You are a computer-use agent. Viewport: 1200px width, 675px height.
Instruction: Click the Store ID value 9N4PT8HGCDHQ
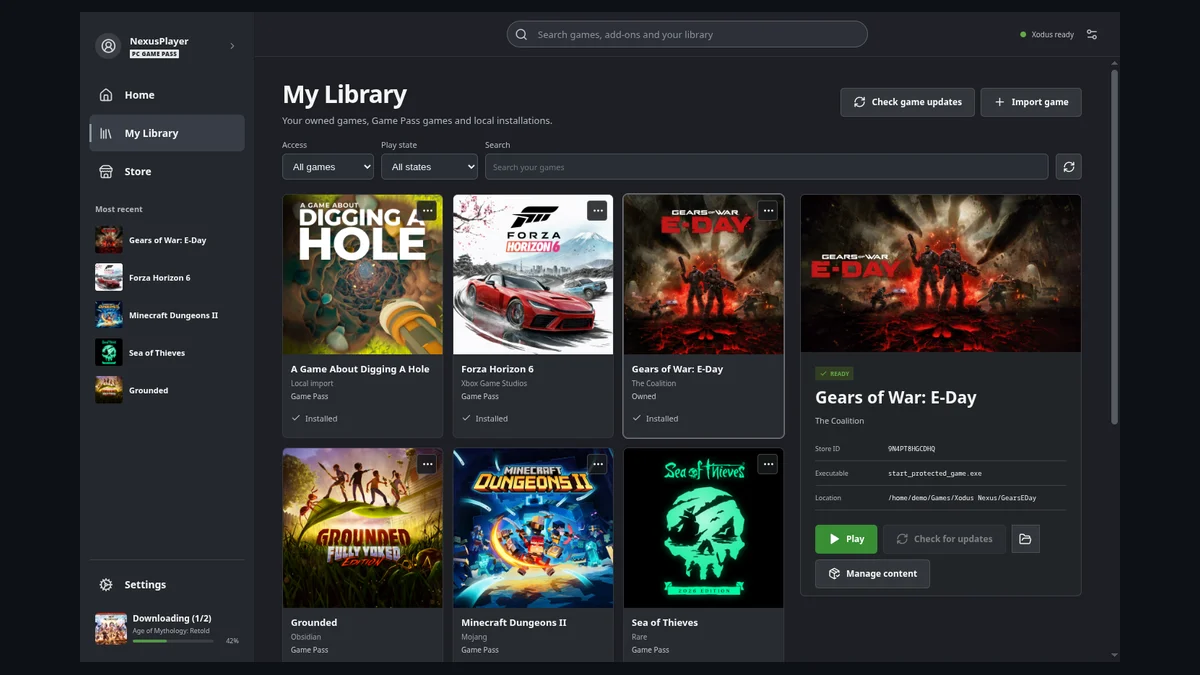[912, 449]
